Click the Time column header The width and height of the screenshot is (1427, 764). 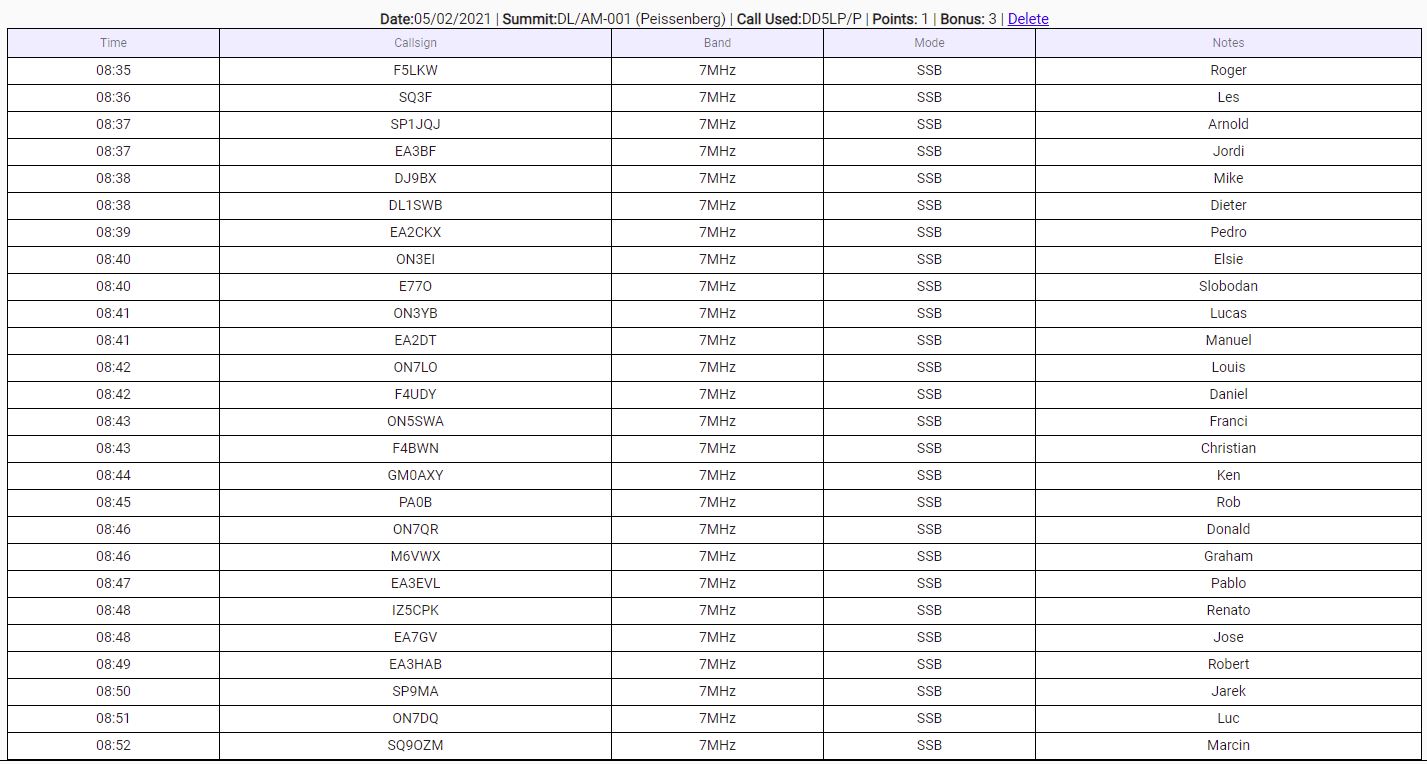coord(113,43)
